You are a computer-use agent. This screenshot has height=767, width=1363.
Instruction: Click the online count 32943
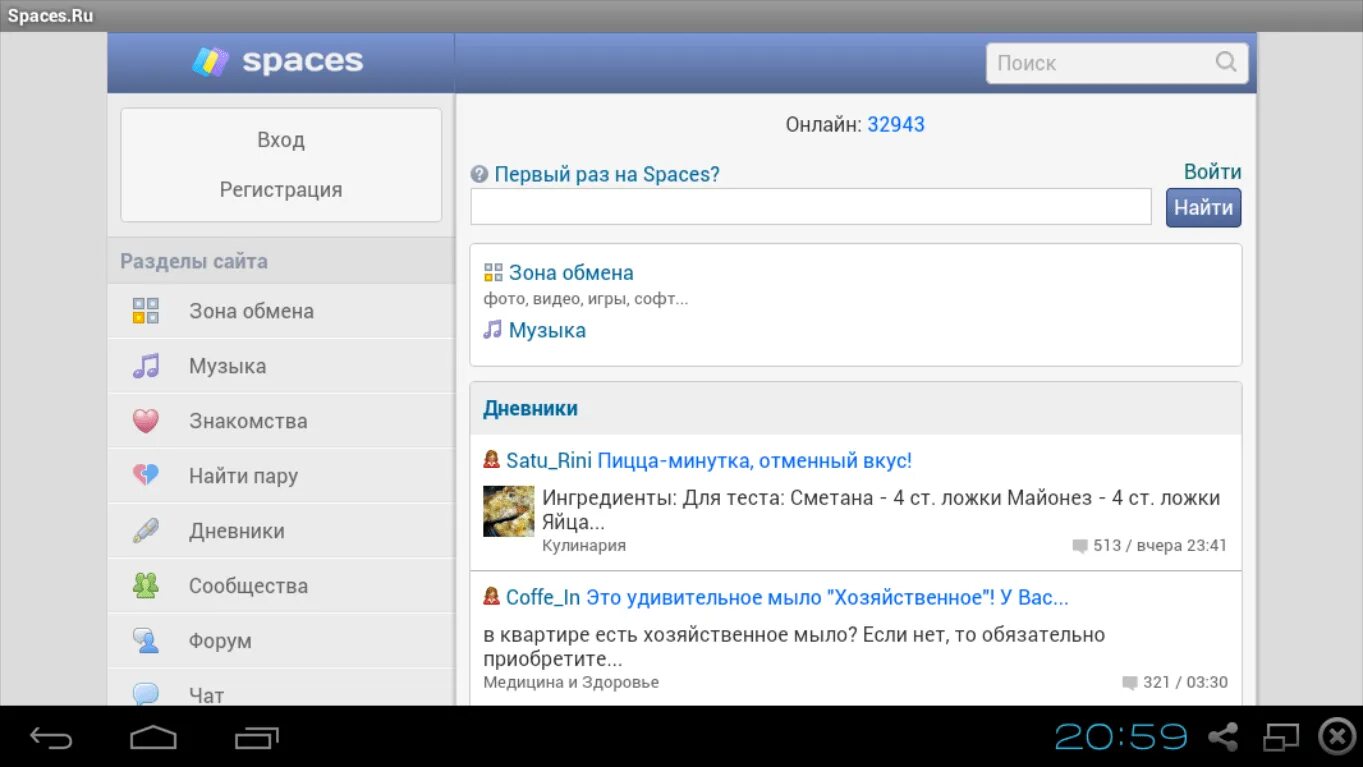[x=896, y=125]
